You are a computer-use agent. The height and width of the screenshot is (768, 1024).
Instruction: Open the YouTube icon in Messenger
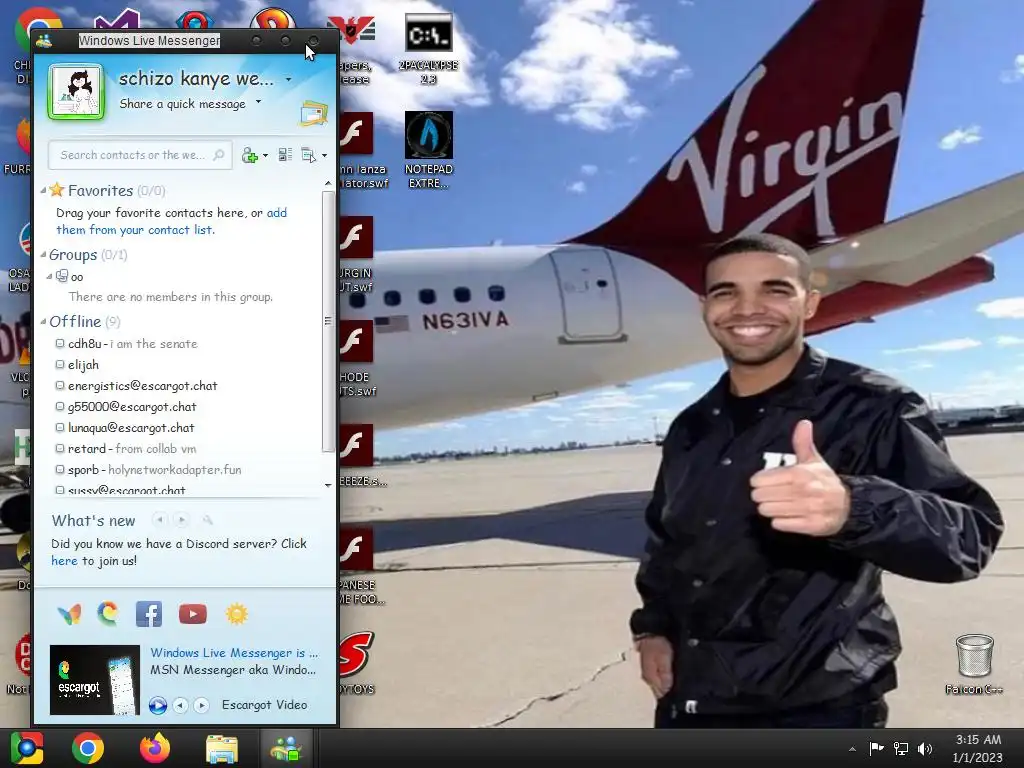pyautogui.click(x=193, y=614)
